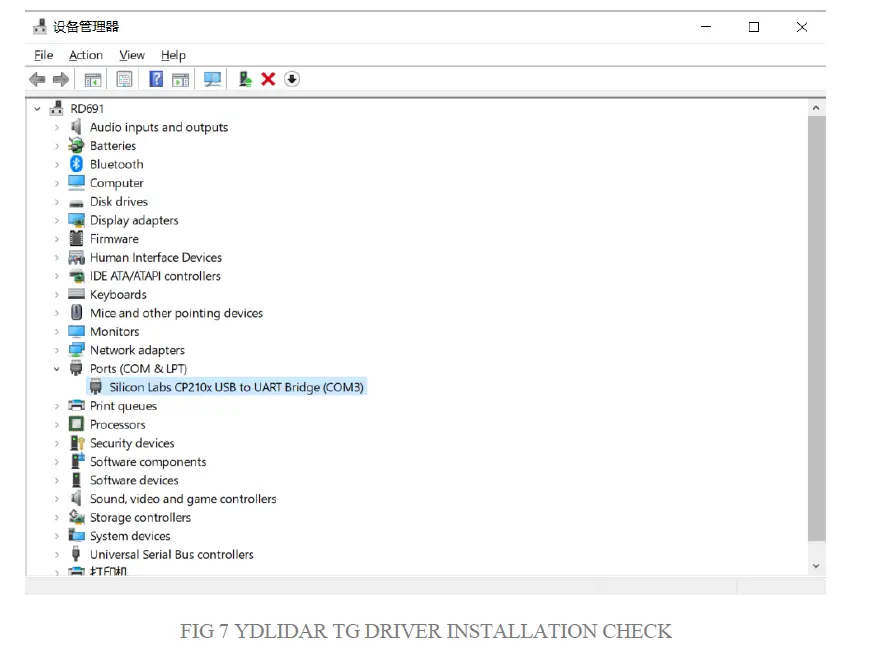Select the RD691 computer name
This screenshot has height=668, width=890.
(x=87, y=108)
